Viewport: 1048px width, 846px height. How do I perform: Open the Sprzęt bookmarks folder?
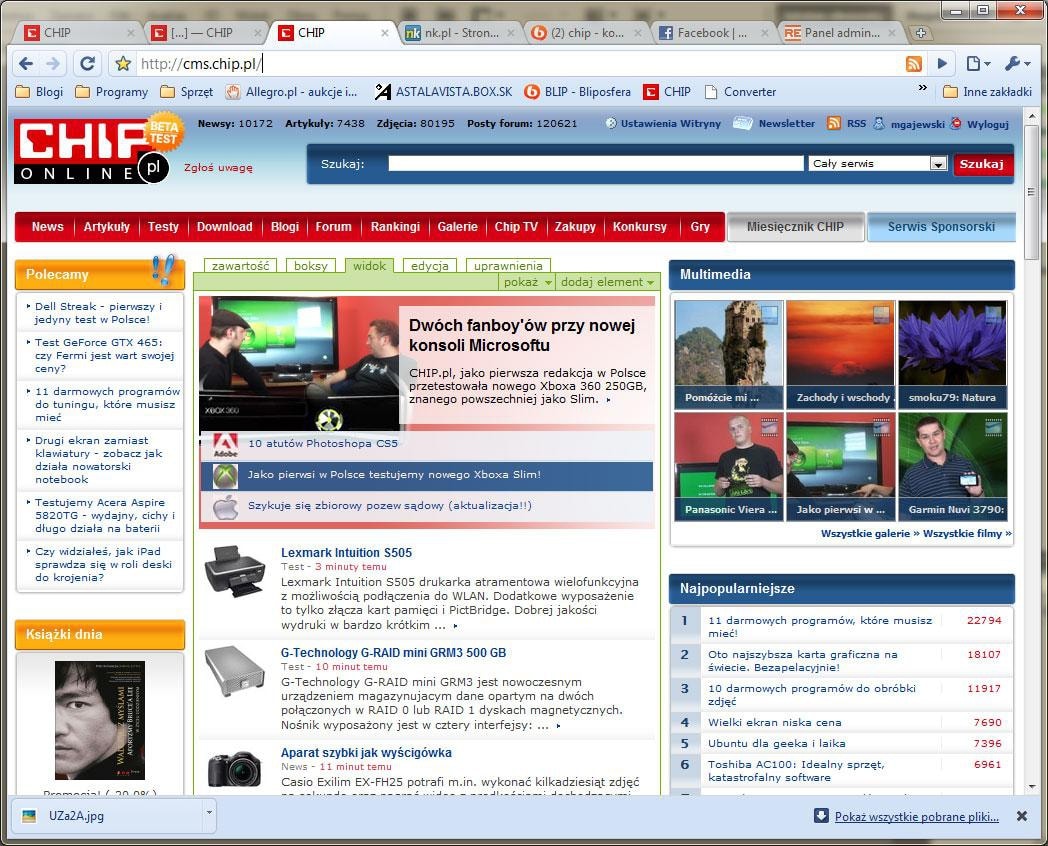click(187, 92)
